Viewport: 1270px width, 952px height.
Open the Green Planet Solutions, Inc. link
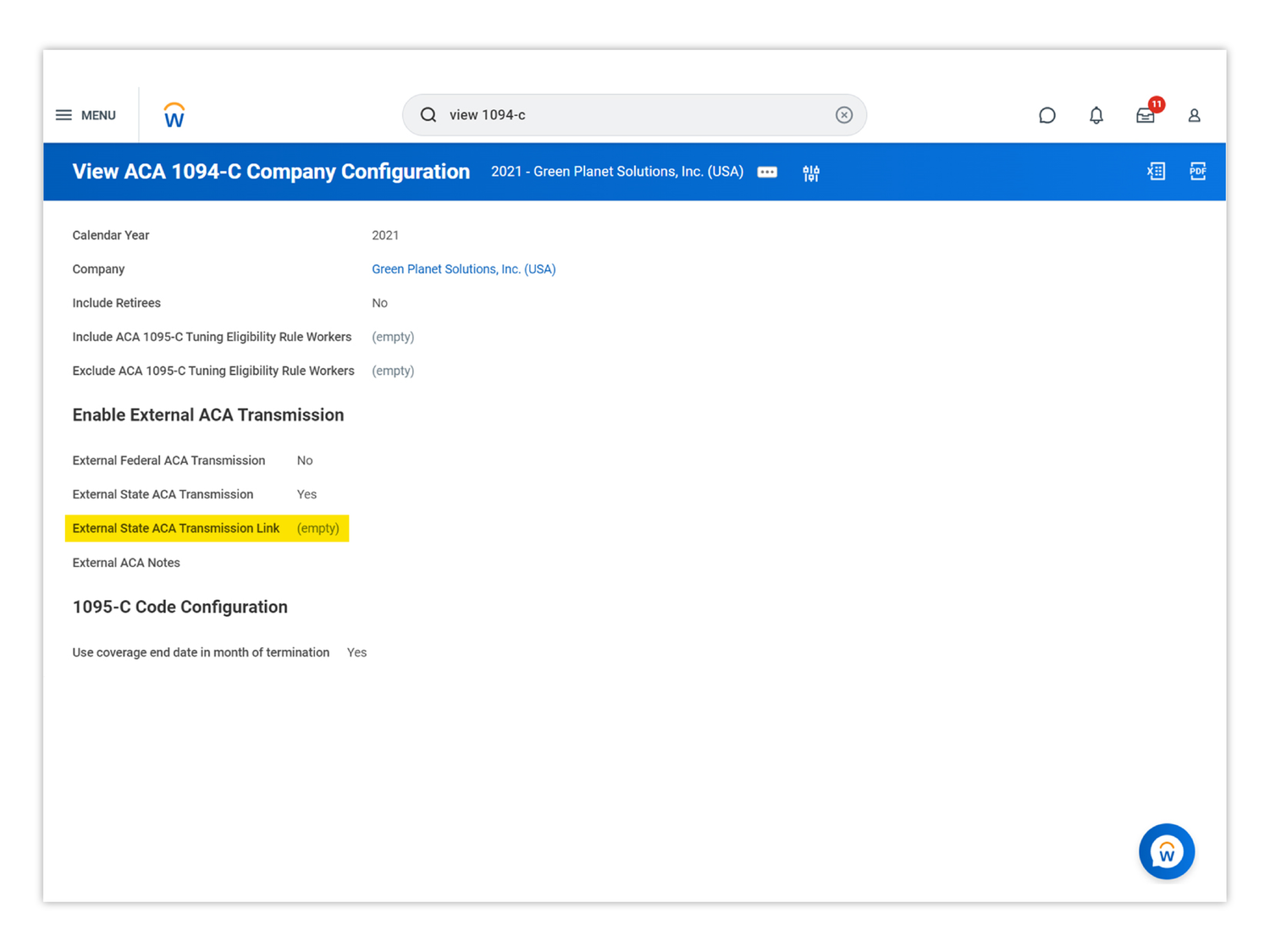point(463,269)
